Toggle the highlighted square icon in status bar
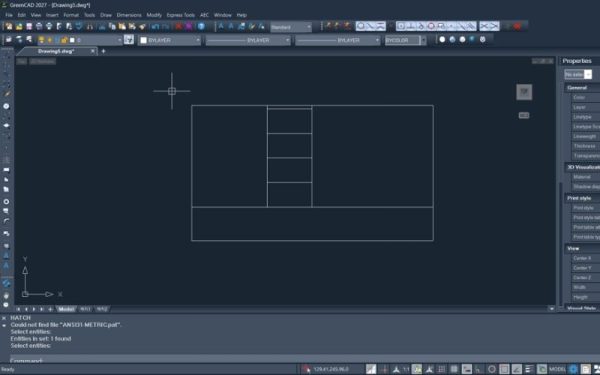The height and width of the screenshot is (375, 600). (504, 369)
